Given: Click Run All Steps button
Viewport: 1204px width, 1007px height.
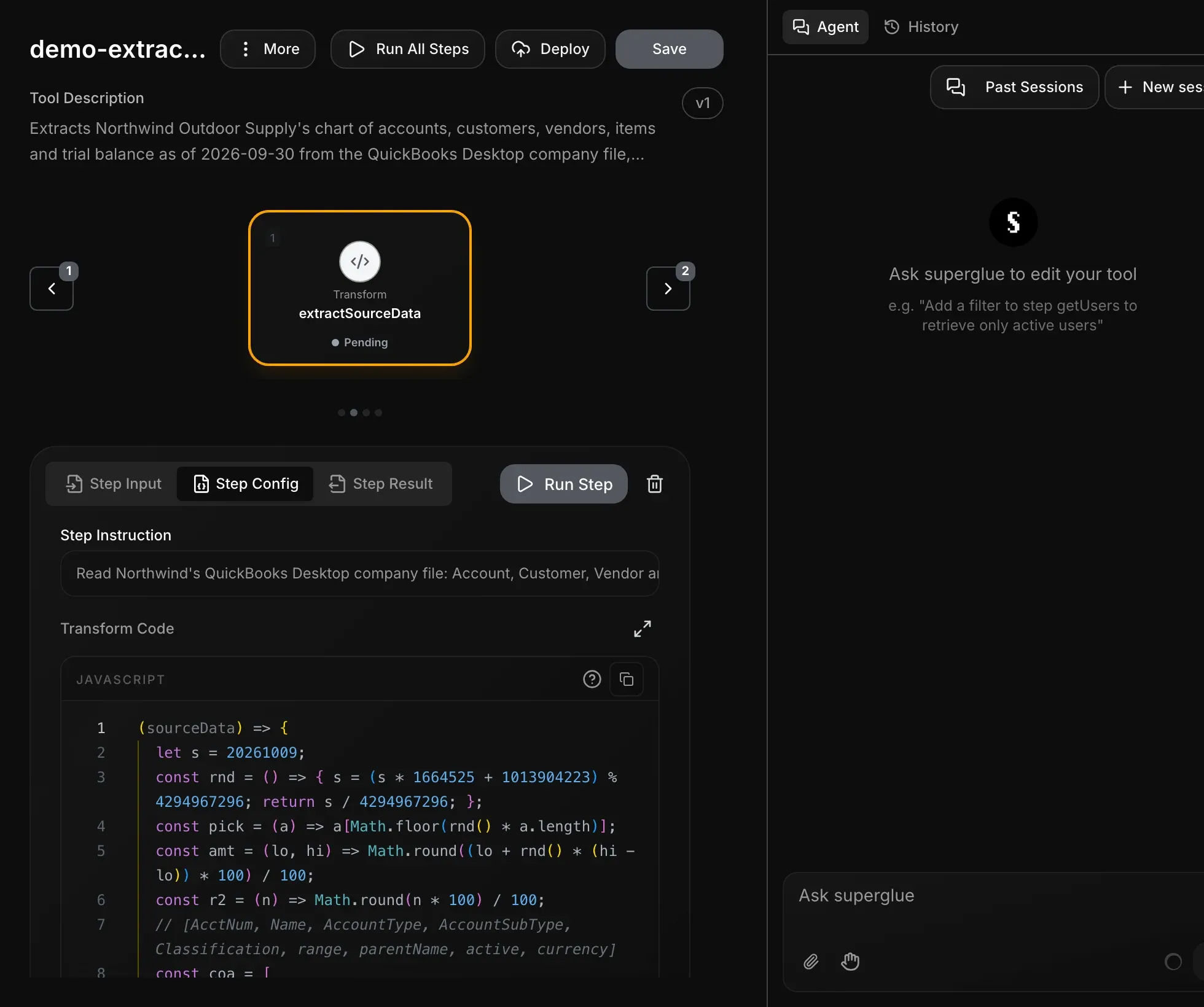Looking at the screenshot, I should pos(408,49).
